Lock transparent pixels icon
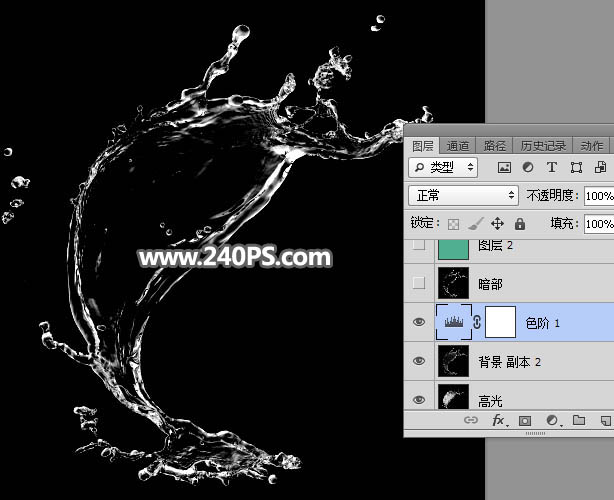The width and height of the screenshot is (614, 500). coord(453,224)
